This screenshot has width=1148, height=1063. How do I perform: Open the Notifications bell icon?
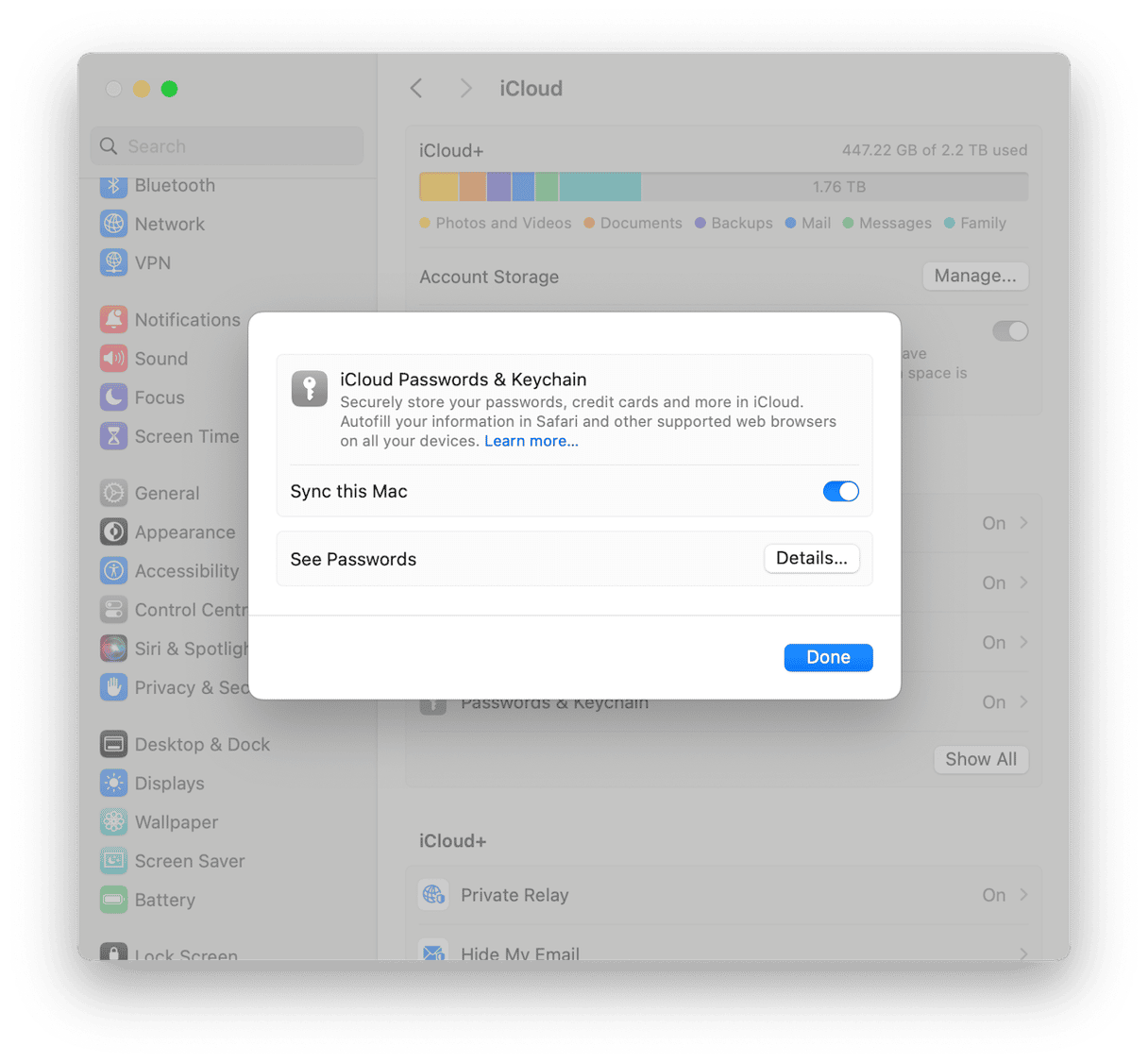(x=113, y=319)
